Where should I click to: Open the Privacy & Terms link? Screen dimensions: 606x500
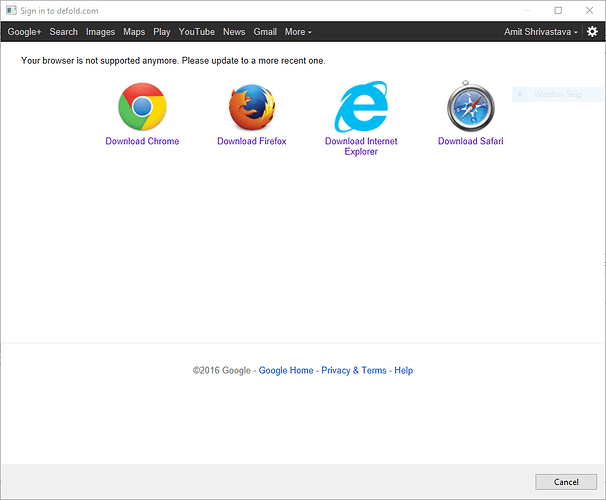pos(354,370)
